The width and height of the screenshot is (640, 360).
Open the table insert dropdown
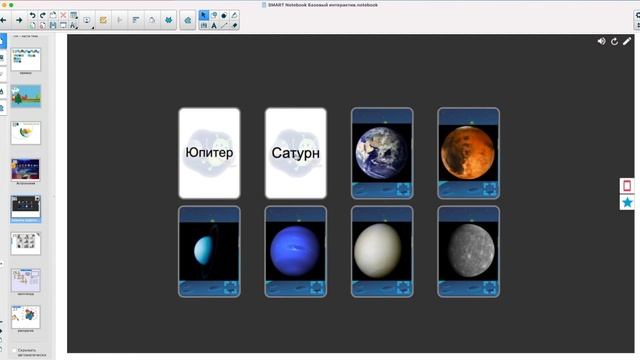[74, 16]
